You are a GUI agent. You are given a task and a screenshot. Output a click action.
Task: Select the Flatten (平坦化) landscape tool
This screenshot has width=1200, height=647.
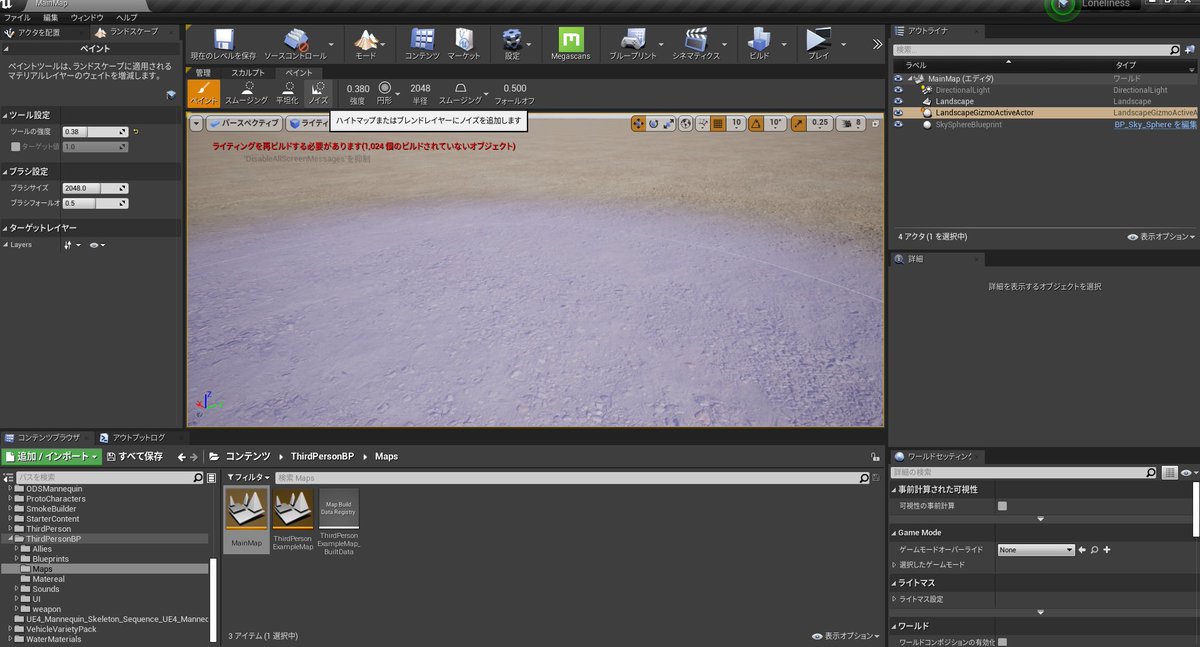(x=288, y=91)
